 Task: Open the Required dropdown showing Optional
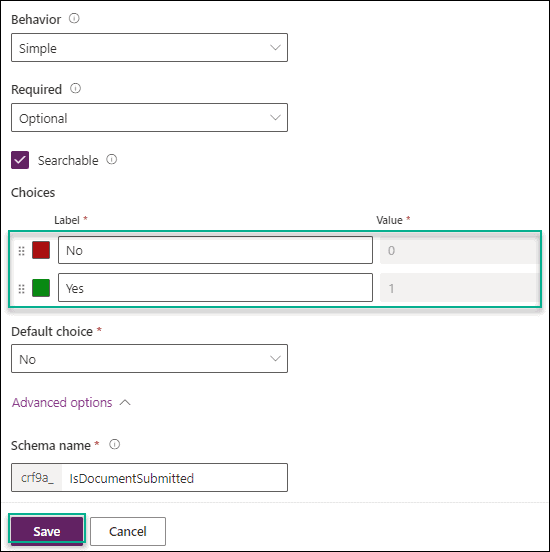coord(149,118)
